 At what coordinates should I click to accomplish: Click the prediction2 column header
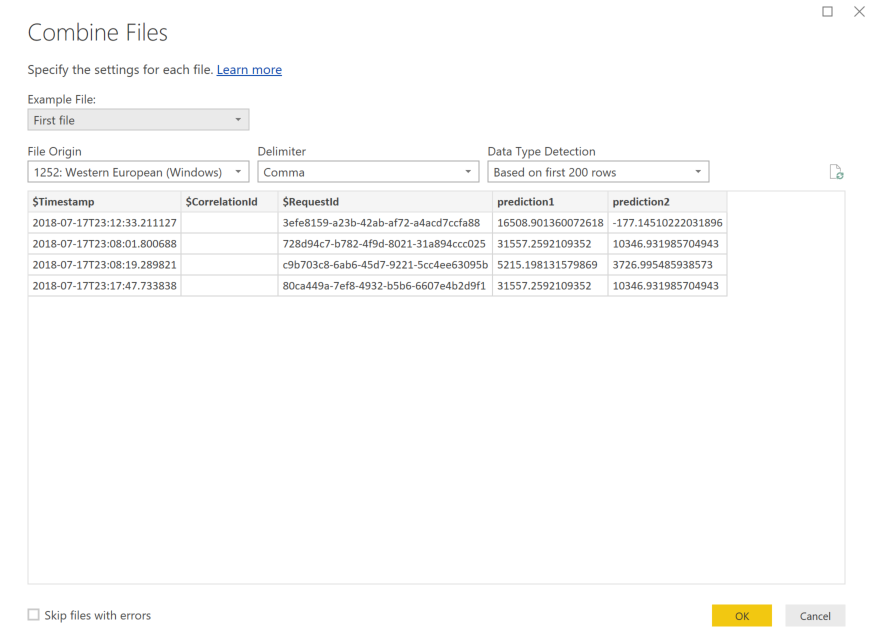click(667, 202)
